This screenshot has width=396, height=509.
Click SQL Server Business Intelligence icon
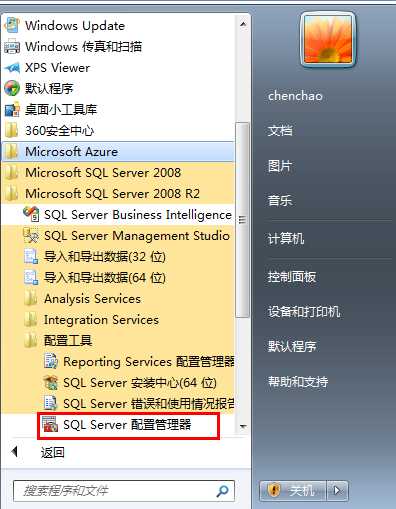click(x=31, y=214)
